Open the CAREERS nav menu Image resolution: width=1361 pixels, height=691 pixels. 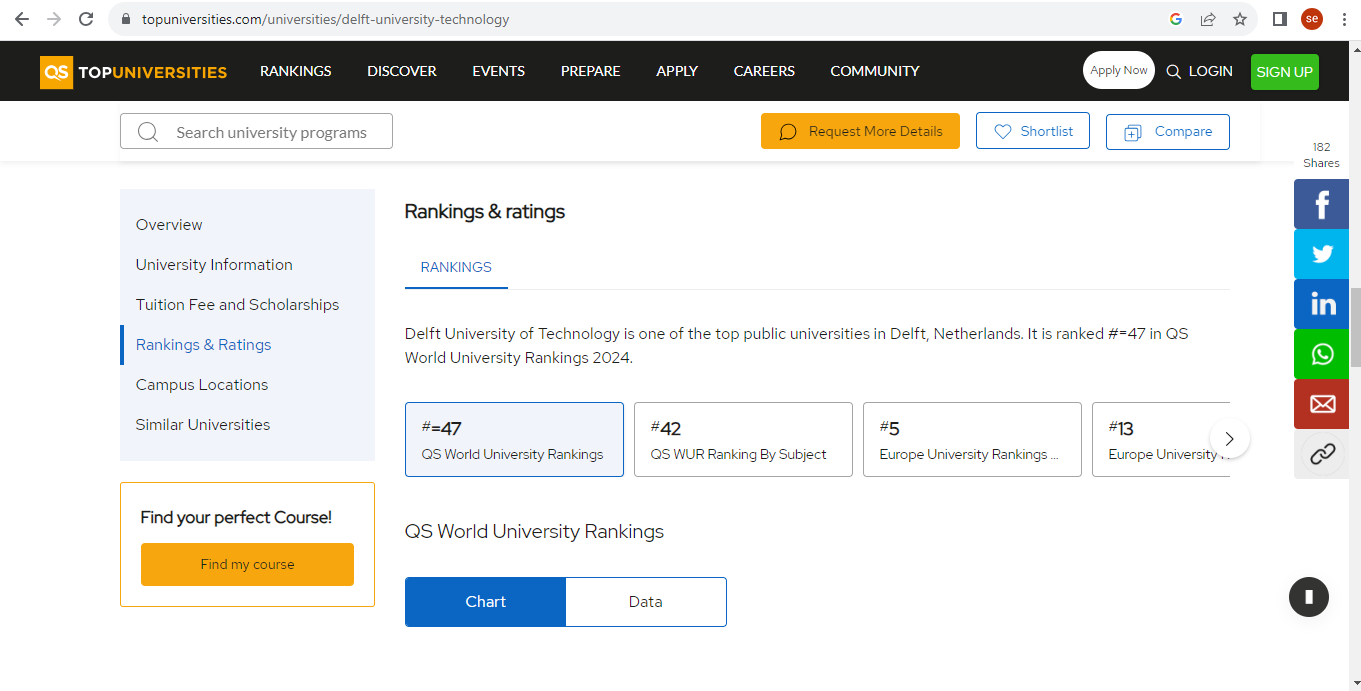764,71
